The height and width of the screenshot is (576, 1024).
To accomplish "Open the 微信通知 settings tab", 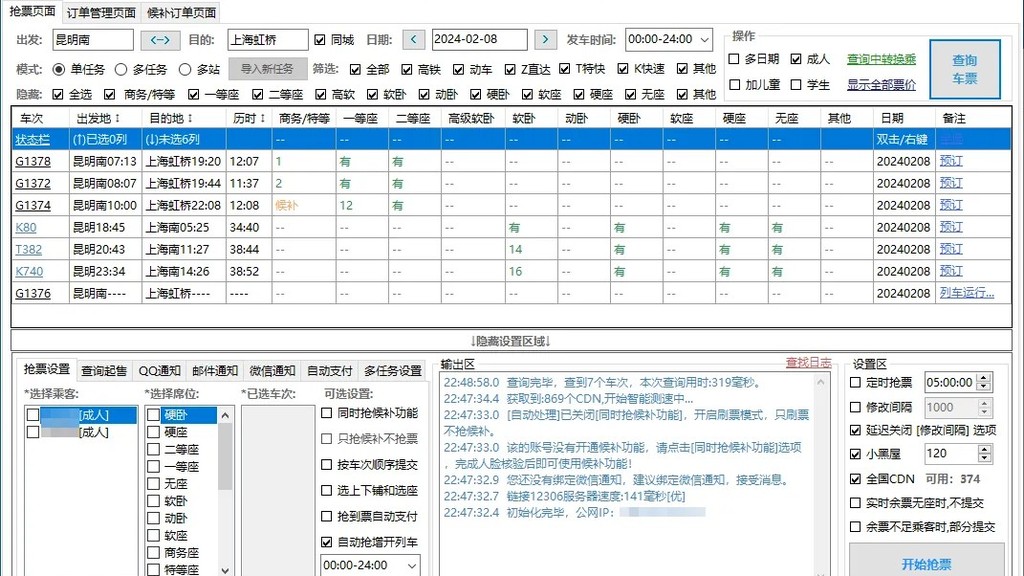I will pos(272,371).
